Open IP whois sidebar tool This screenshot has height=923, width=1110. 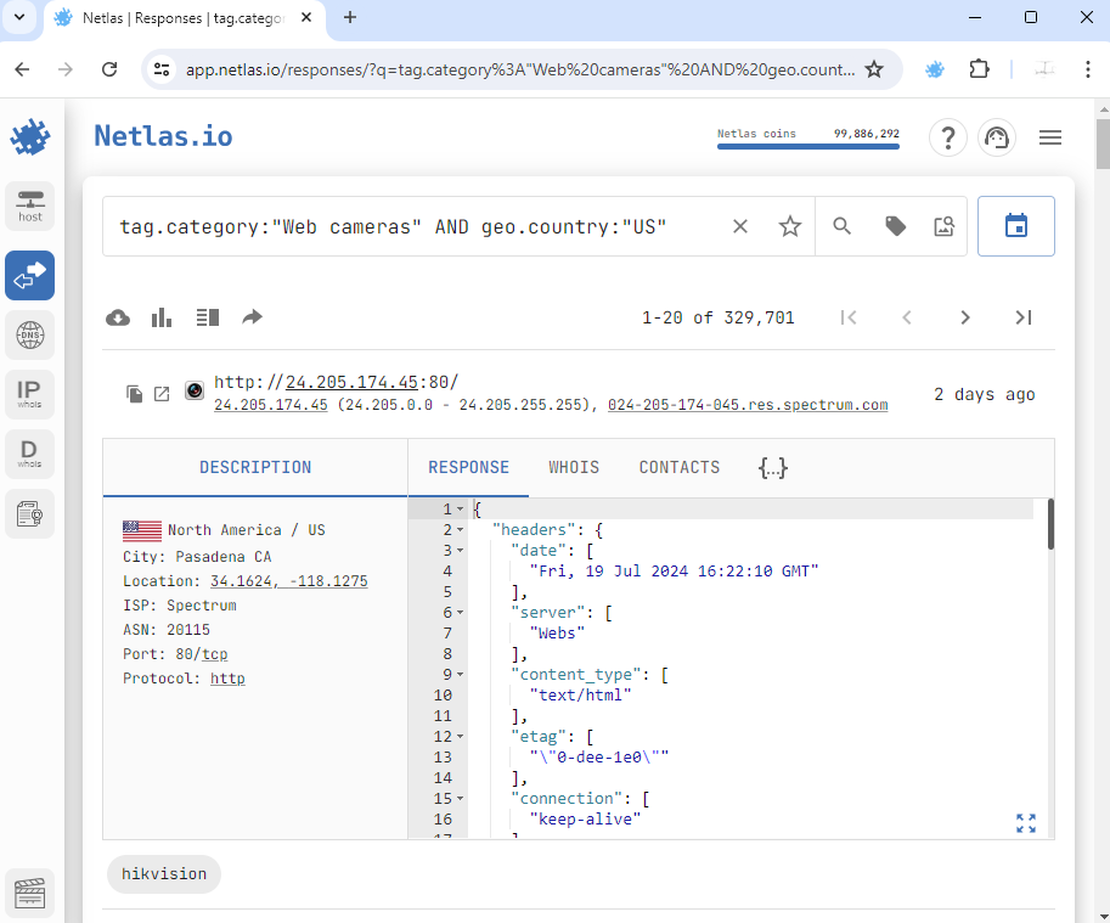coord(30,395)
